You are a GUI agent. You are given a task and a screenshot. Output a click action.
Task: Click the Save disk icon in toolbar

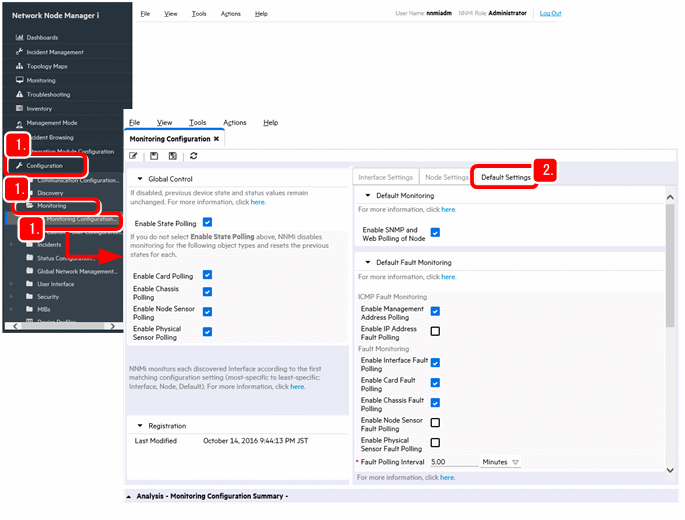[154, 156]
